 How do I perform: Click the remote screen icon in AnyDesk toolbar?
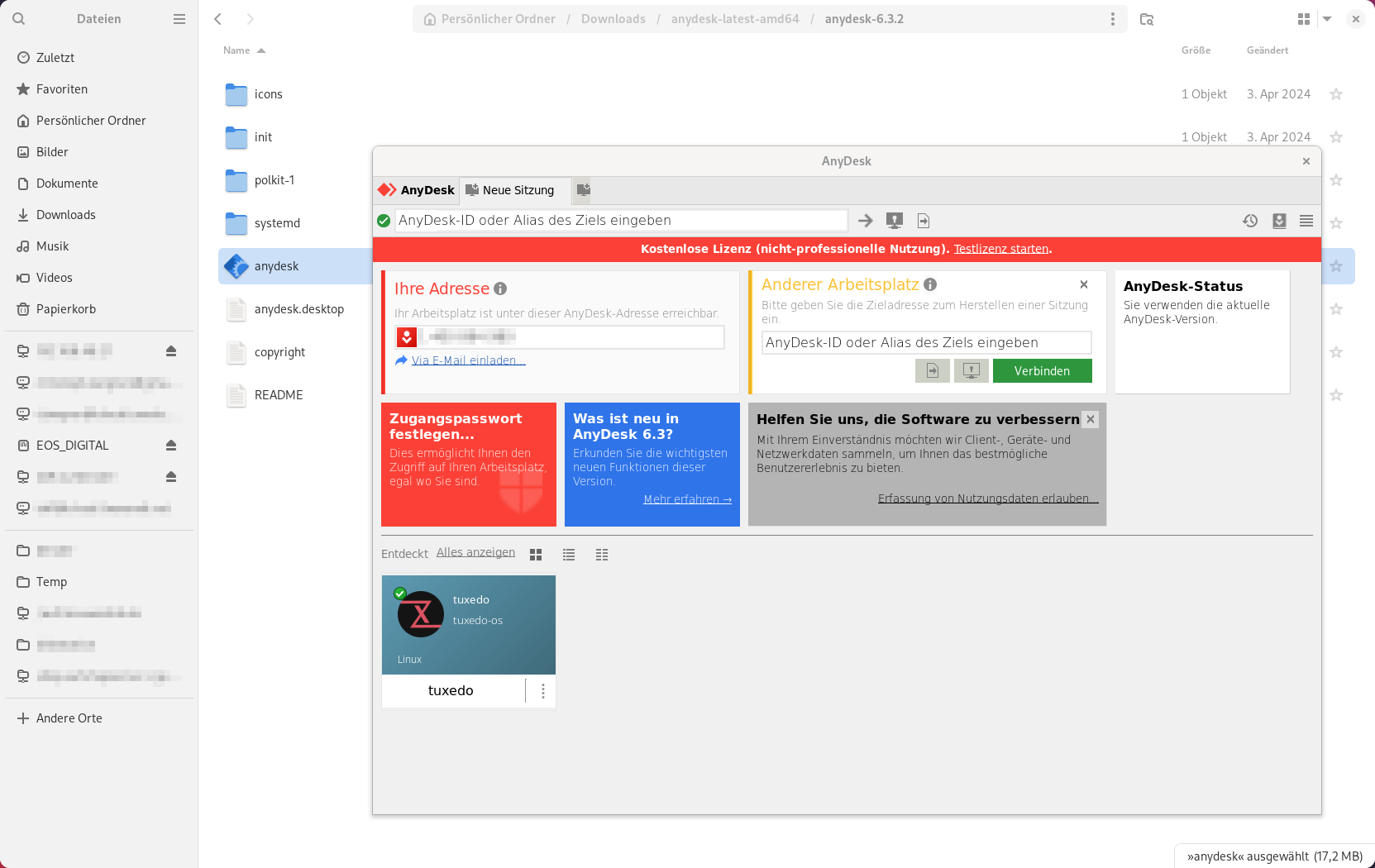tap(895, 221)
